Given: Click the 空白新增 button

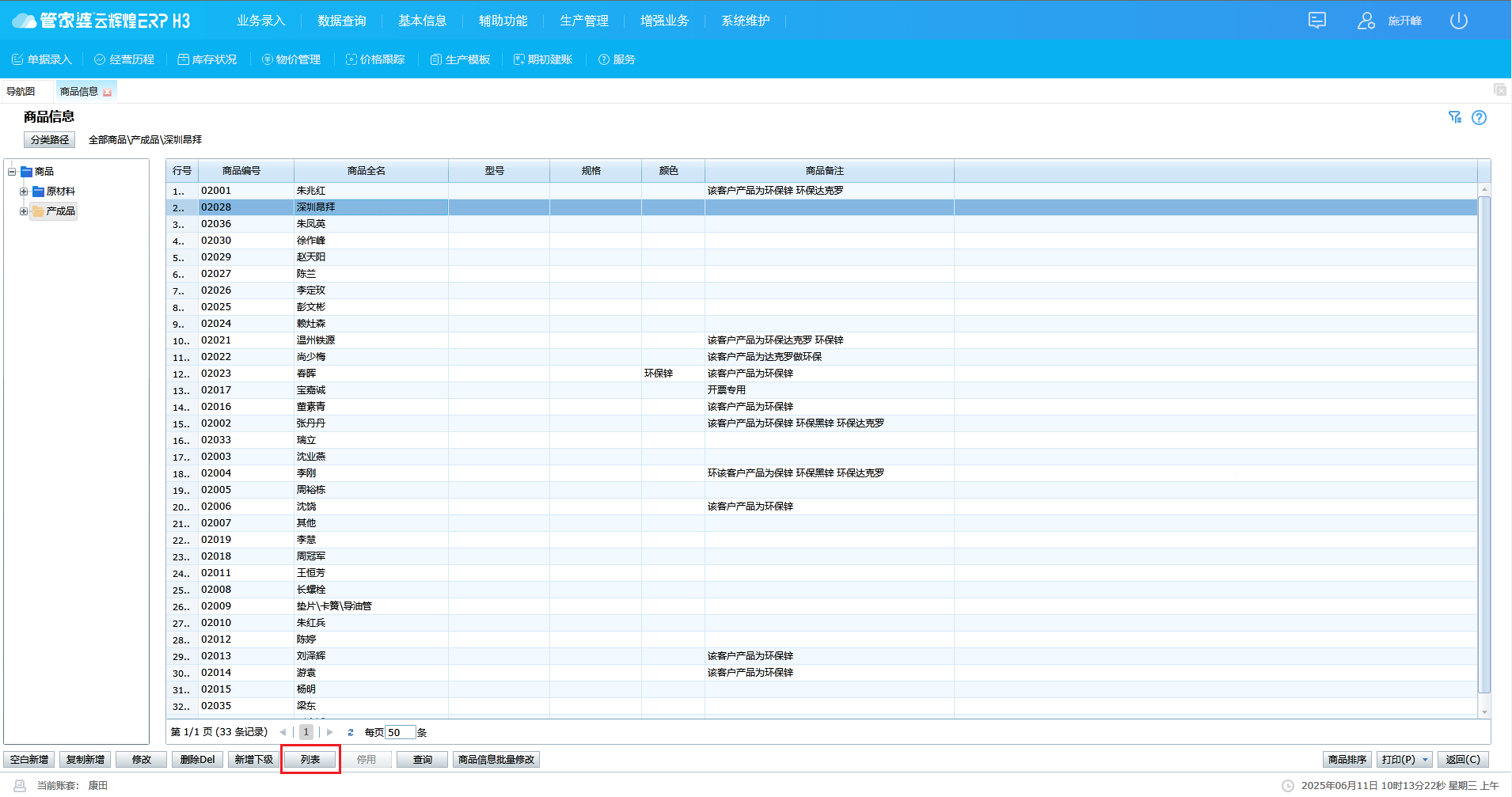Looking at the screenshot, I should 29,760.
